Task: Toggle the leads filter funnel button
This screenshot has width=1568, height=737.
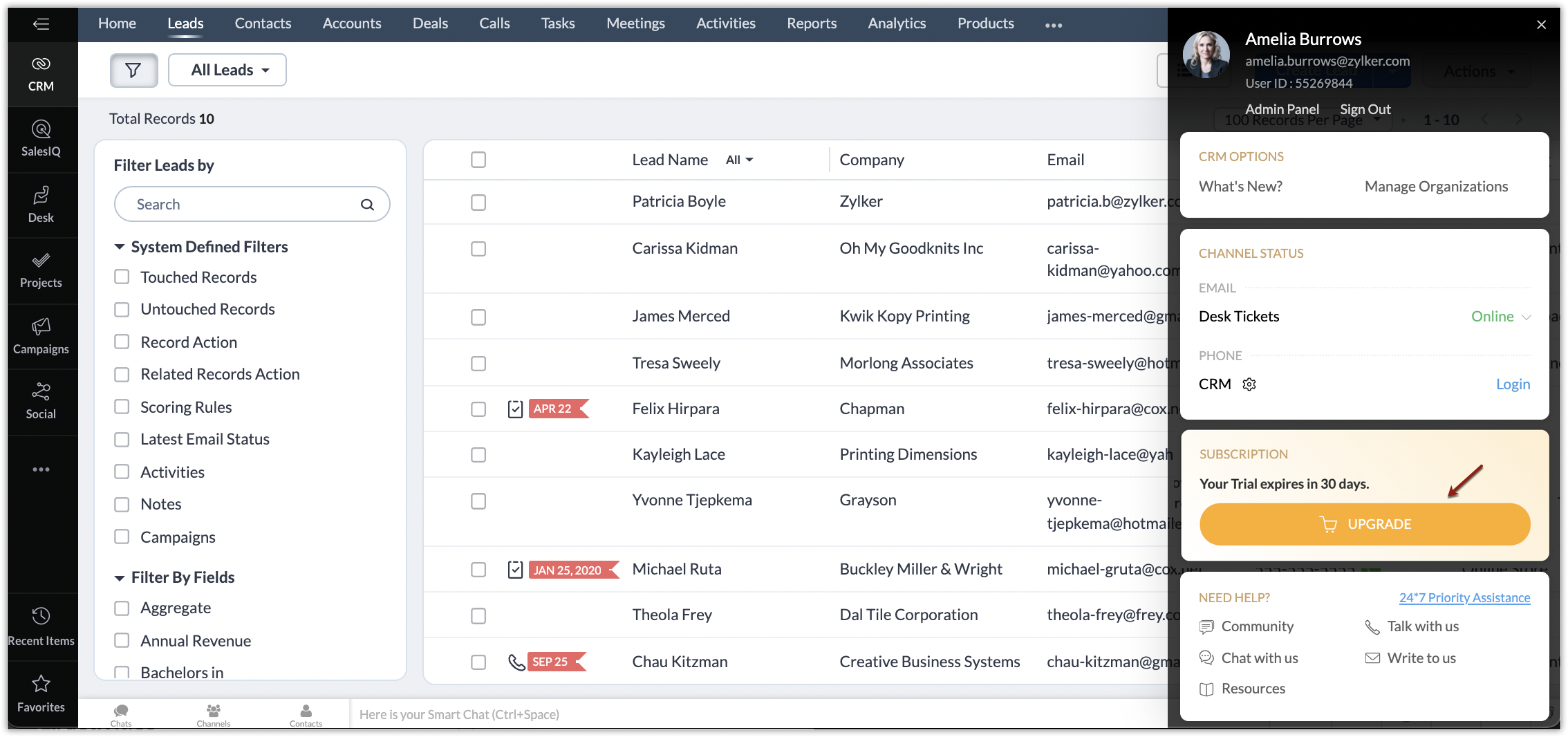Action: [133, 70]
